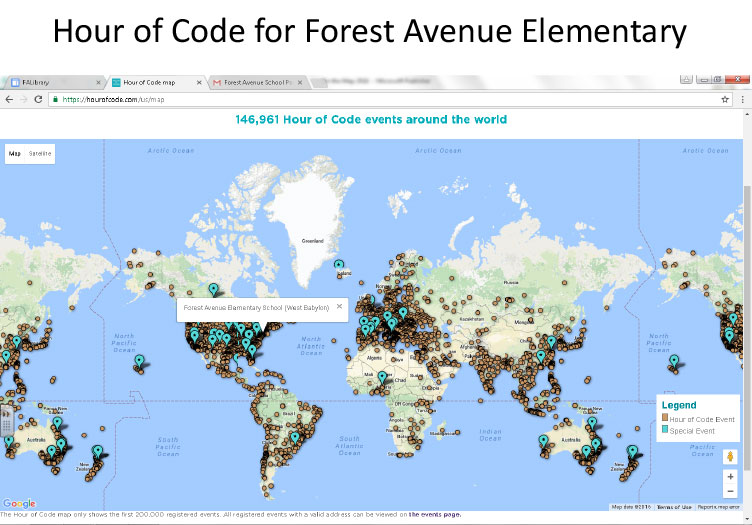752x525 pixels.
Task: Close the Forest Avenue Elementary School info popup
Action: click(x=339, y=306)
